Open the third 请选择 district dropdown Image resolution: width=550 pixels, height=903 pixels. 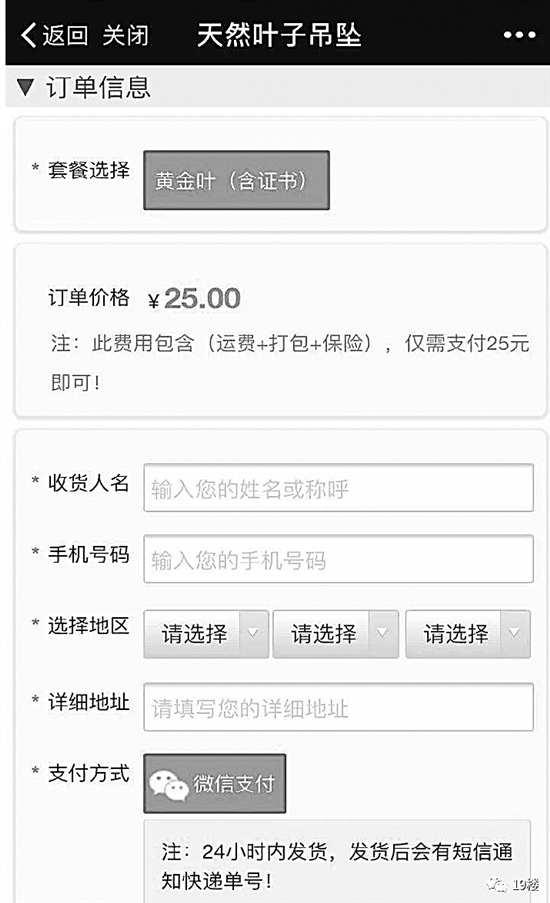coord(468,634)
